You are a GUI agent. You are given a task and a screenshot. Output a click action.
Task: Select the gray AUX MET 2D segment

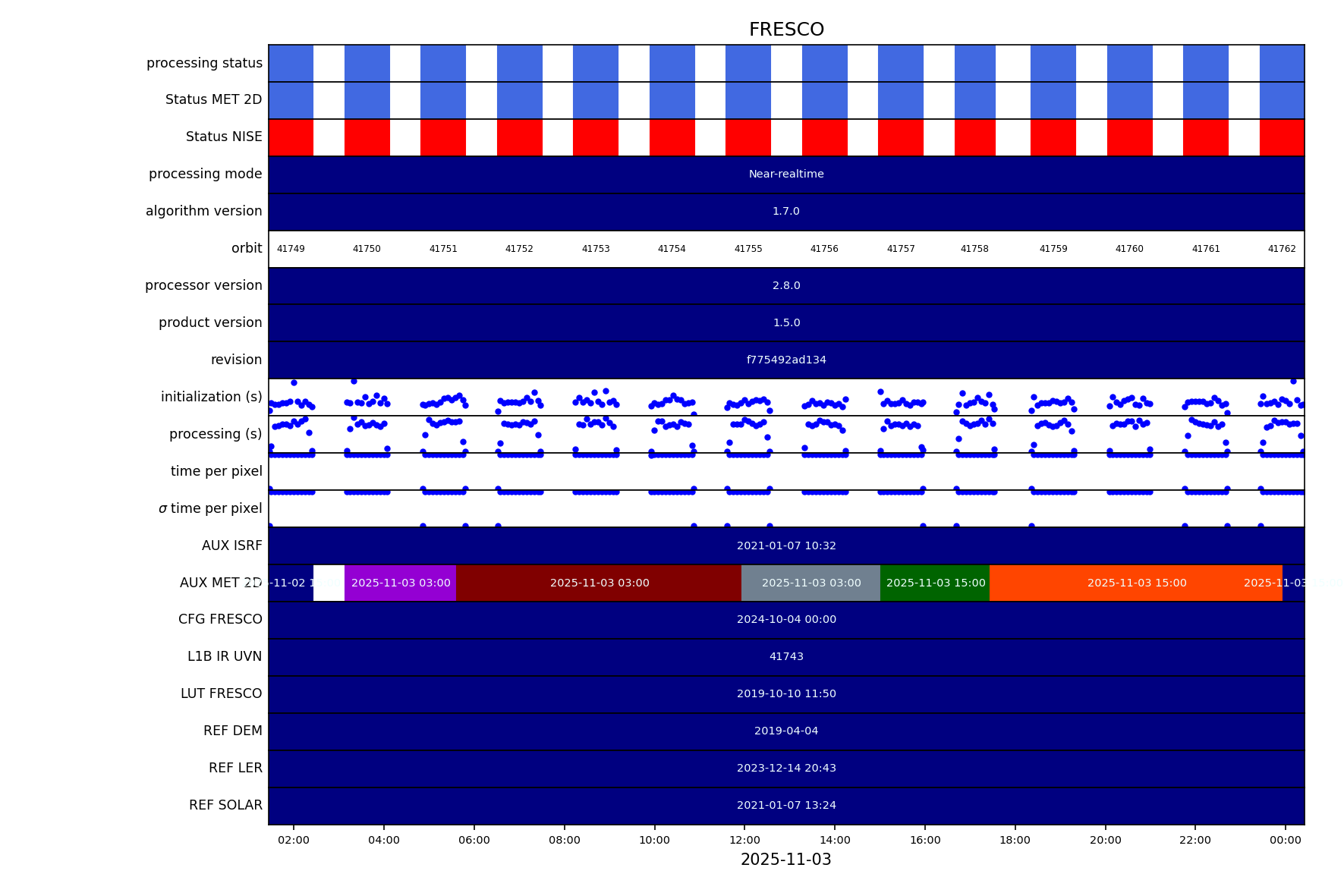coord(810,583)
